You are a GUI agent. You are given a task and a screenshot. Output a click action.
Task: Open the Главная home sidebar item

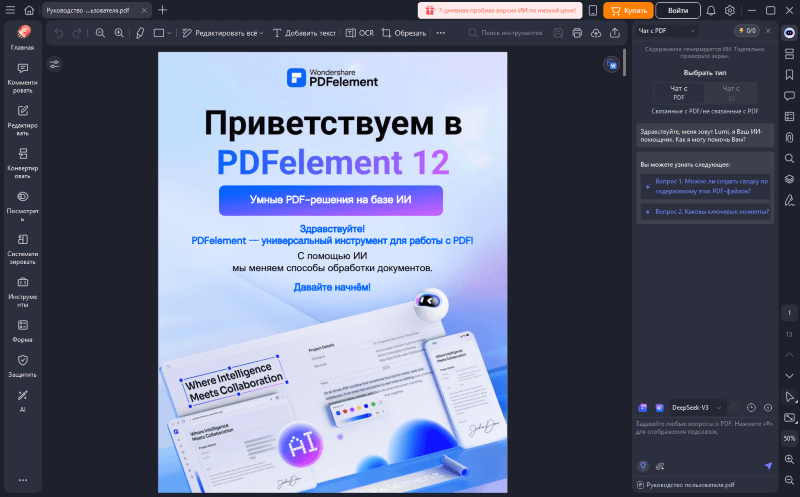click(x=22, y=38)
